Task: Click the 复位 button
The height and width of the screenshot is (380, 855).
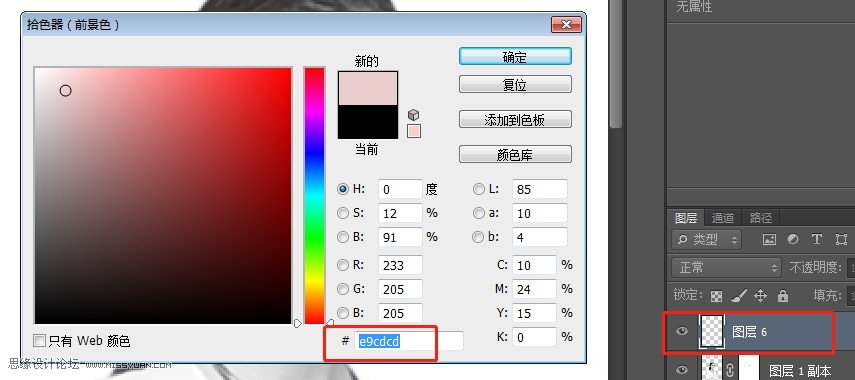Action: 515,85
